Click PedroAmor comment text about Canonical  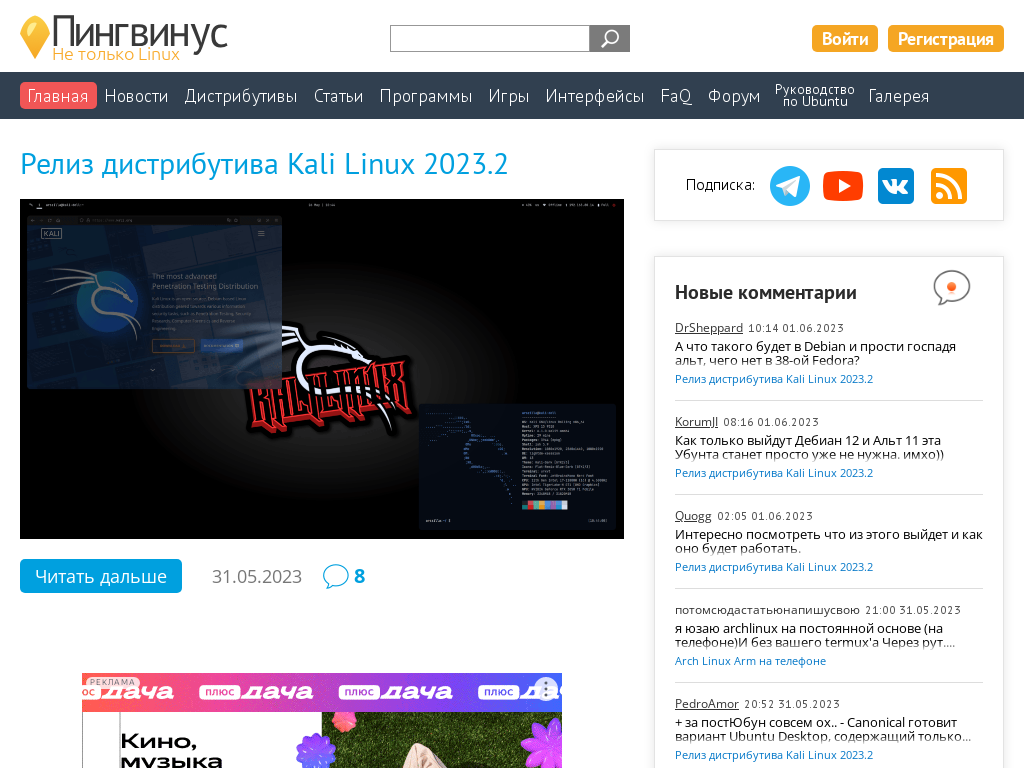pos(823,729)
